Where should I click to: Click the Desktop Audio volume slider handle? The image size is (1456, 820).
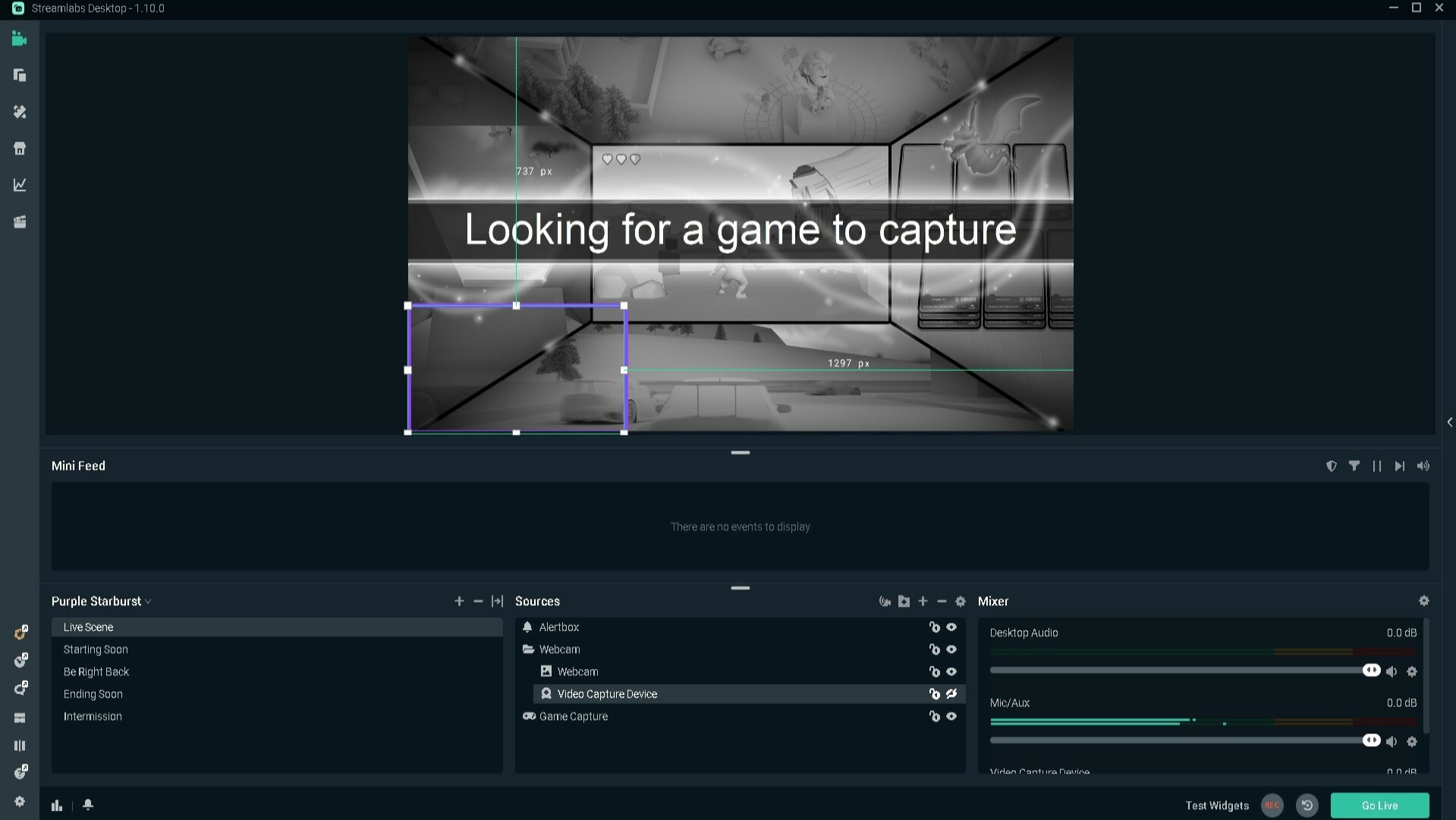coord(1371,670)
